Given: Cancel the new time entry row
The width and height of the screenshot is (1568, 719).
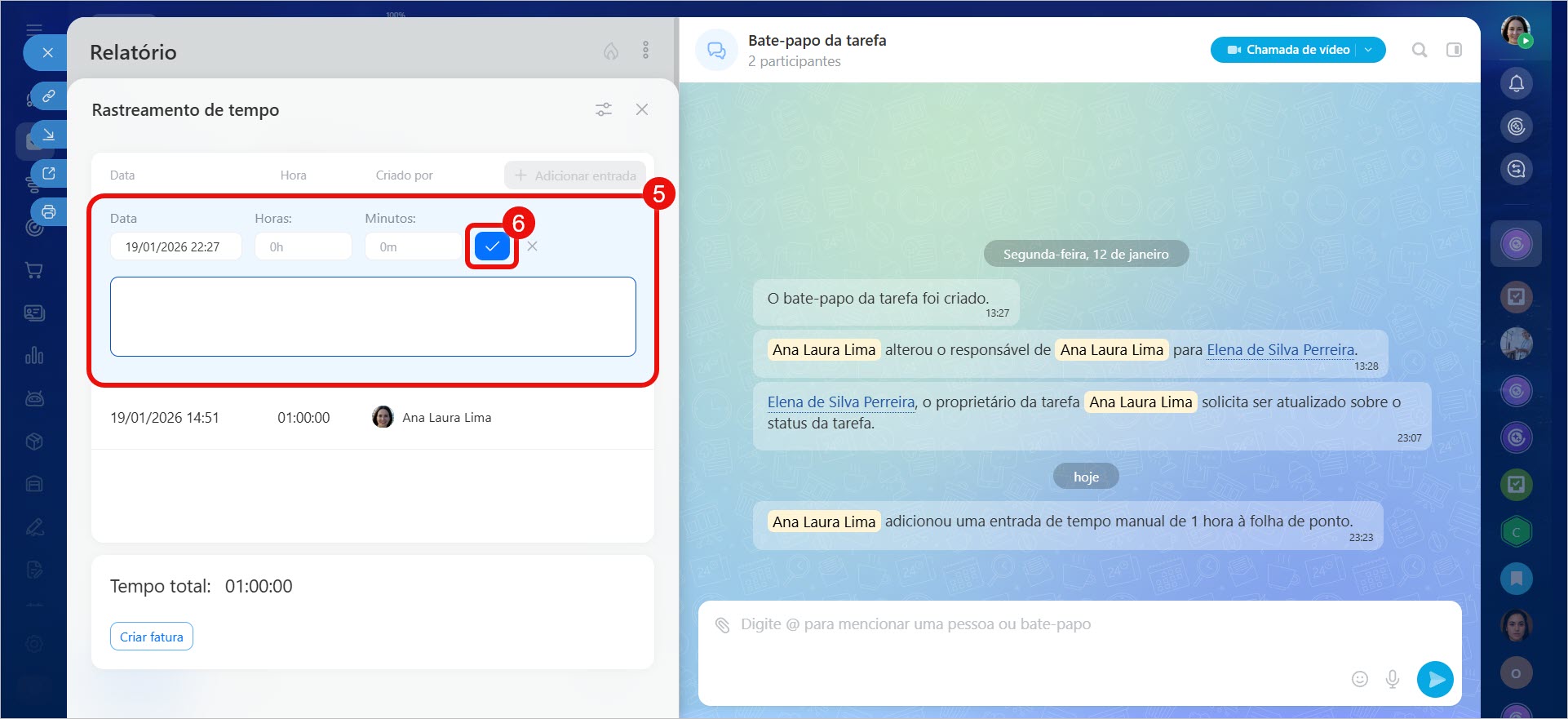Looking at the screenshot, I should pyautogui.click(x=532, y=246).
